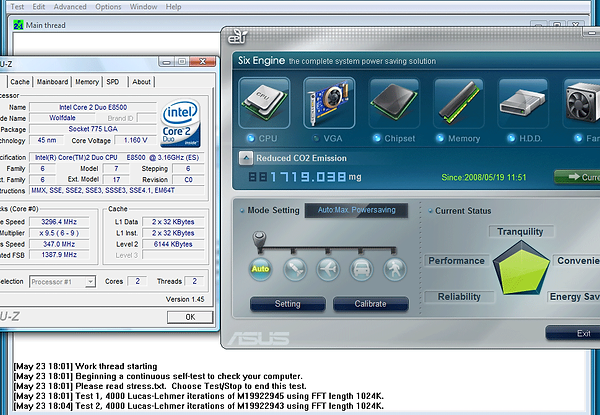Choose the rocket turbo mode icon
Viewport: 600px width, 415px height.
click(294, 269)
